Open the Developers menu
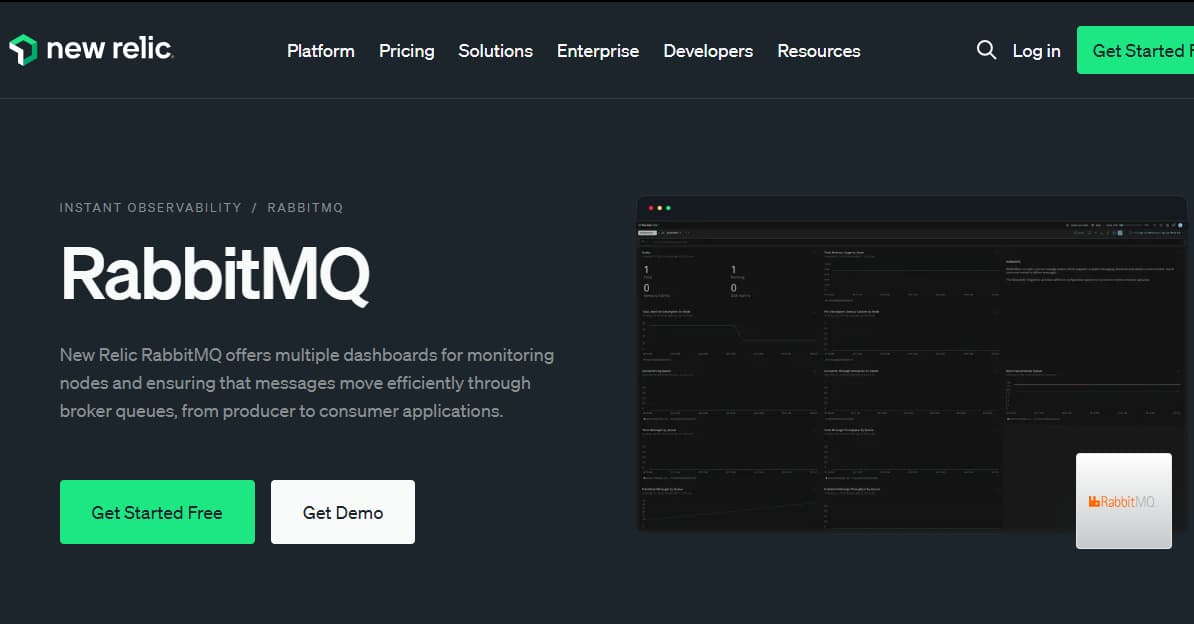 coord(707,51)
